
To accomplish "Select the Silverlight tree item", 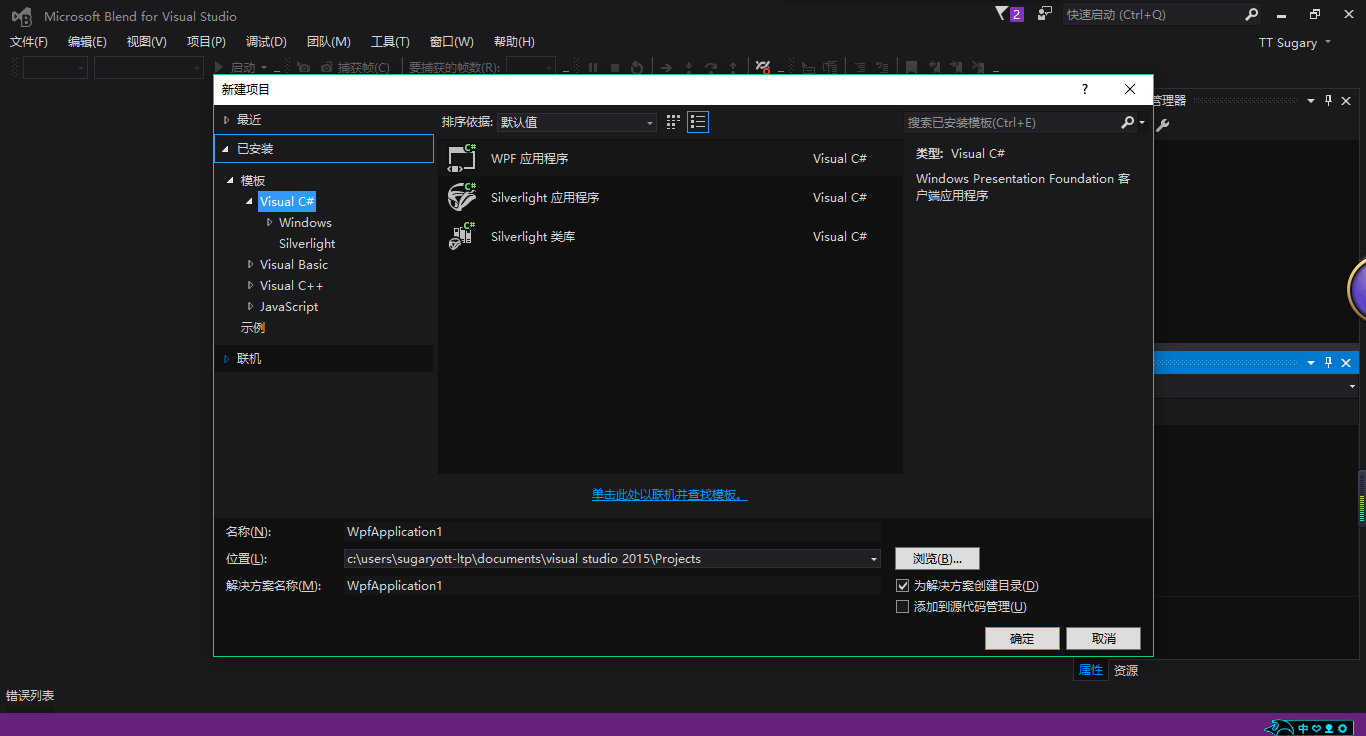I will point(307,243).
